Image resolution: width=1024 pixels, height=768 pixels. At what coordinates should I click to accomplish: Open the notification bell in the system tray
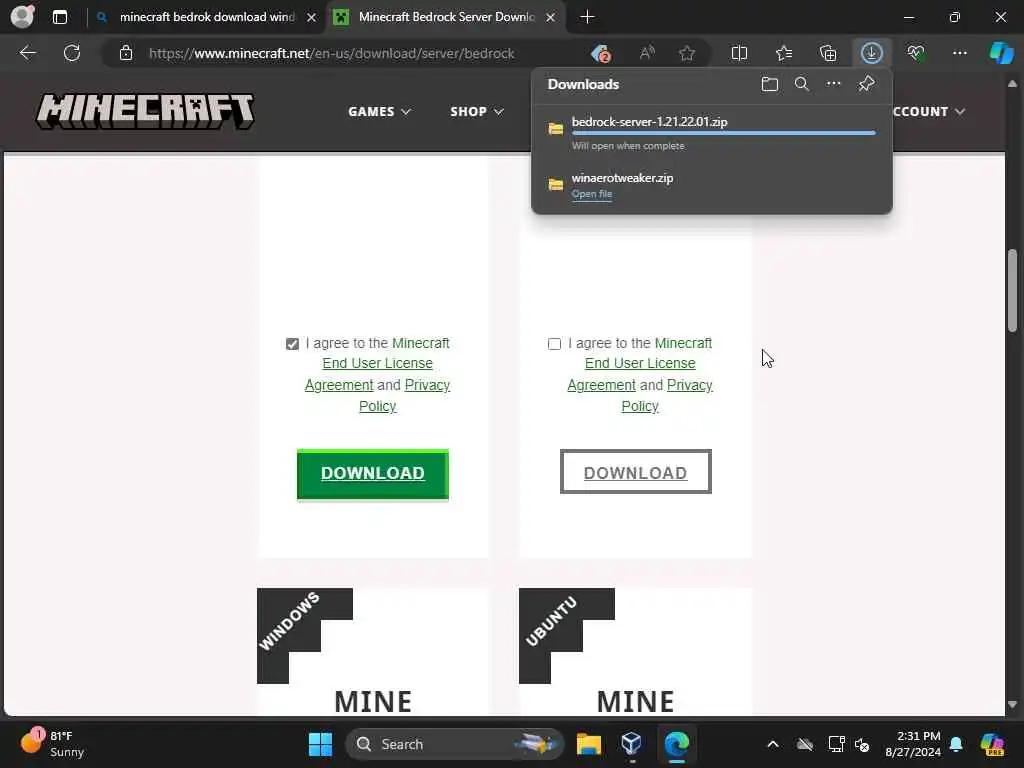[x=956, y=744]
